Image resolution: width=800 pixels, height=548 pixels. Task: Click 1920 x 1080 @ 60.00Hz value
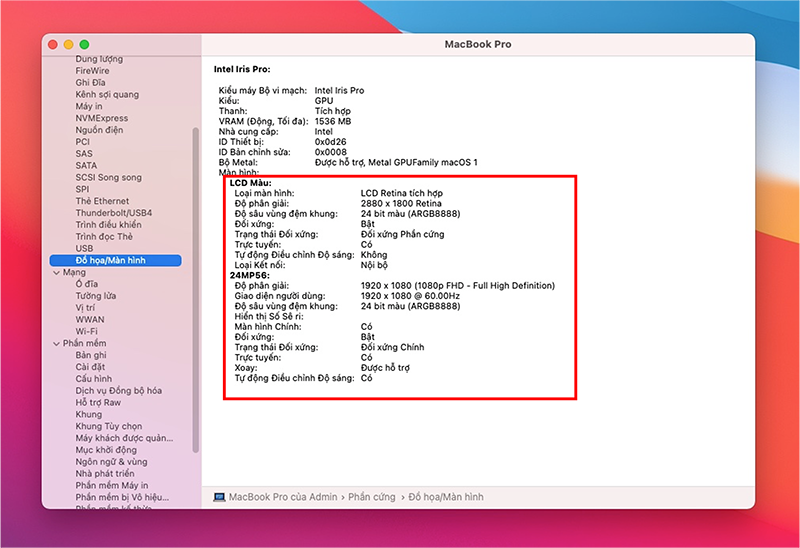[410, 296]
